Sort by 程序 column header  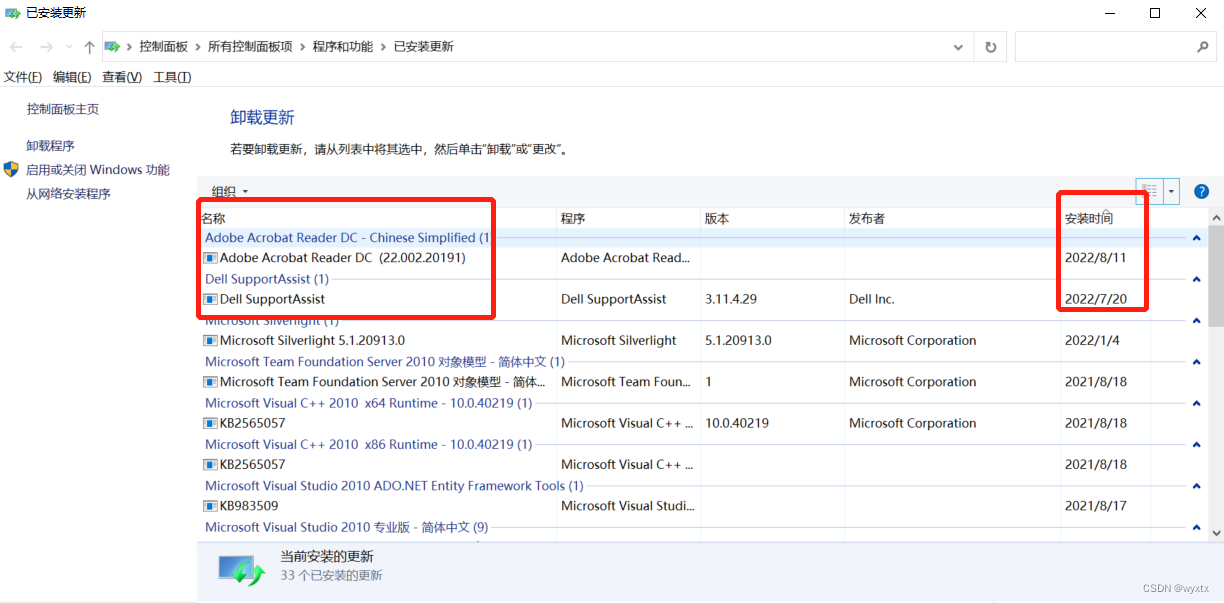tap(628, 218)
